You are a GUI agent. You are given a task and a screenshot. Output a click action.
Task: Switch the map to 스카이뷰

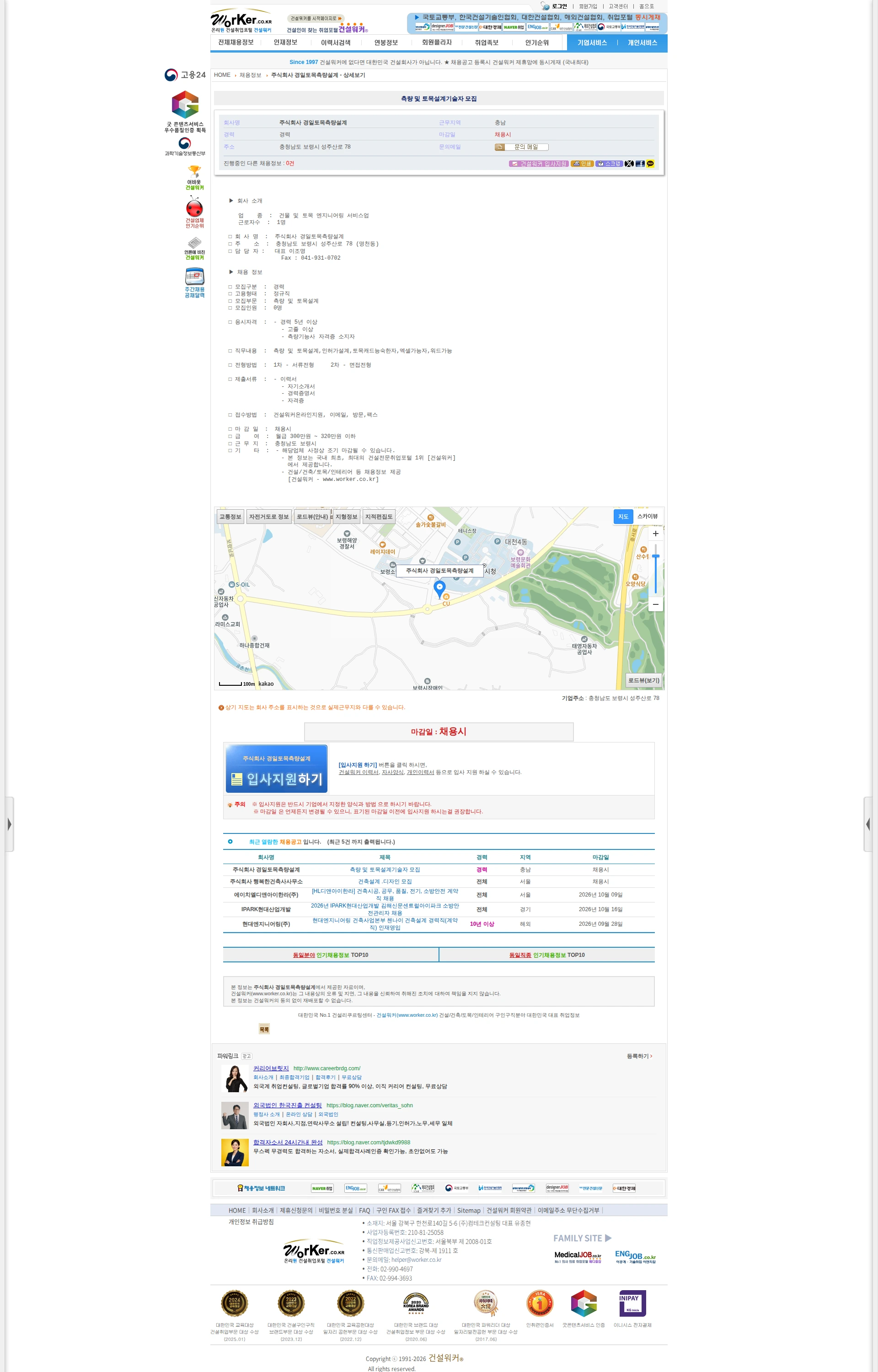tap(647, 517)
